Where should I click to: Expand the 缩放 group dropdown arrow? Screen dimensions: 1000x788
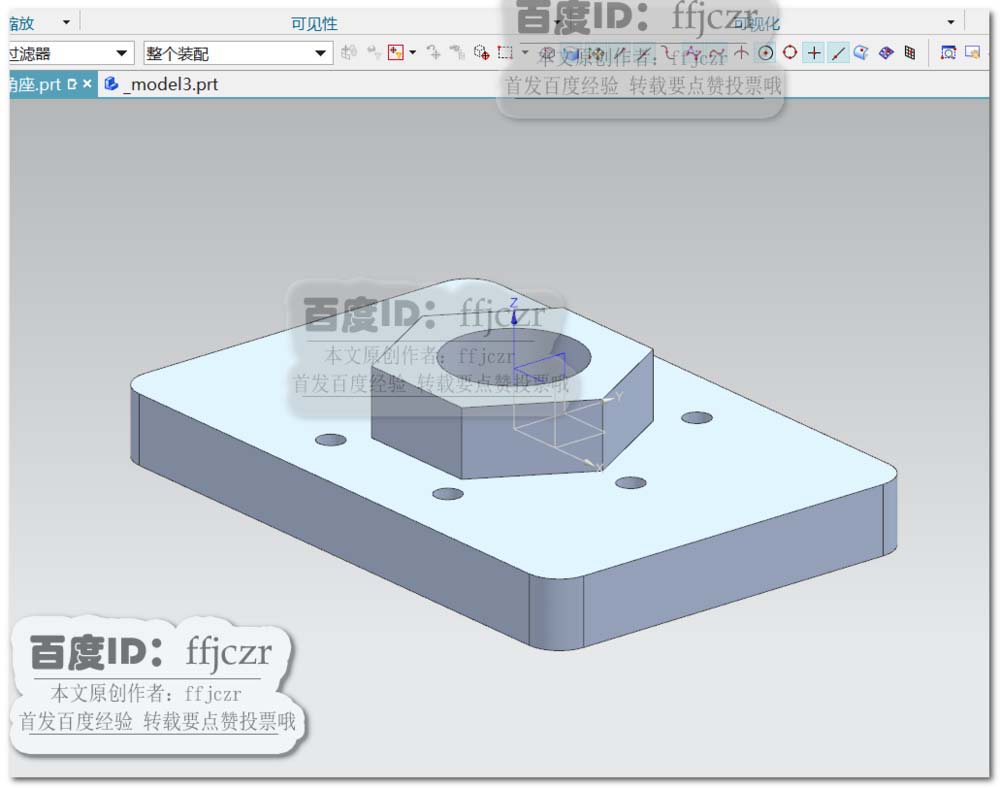point(66,22)
